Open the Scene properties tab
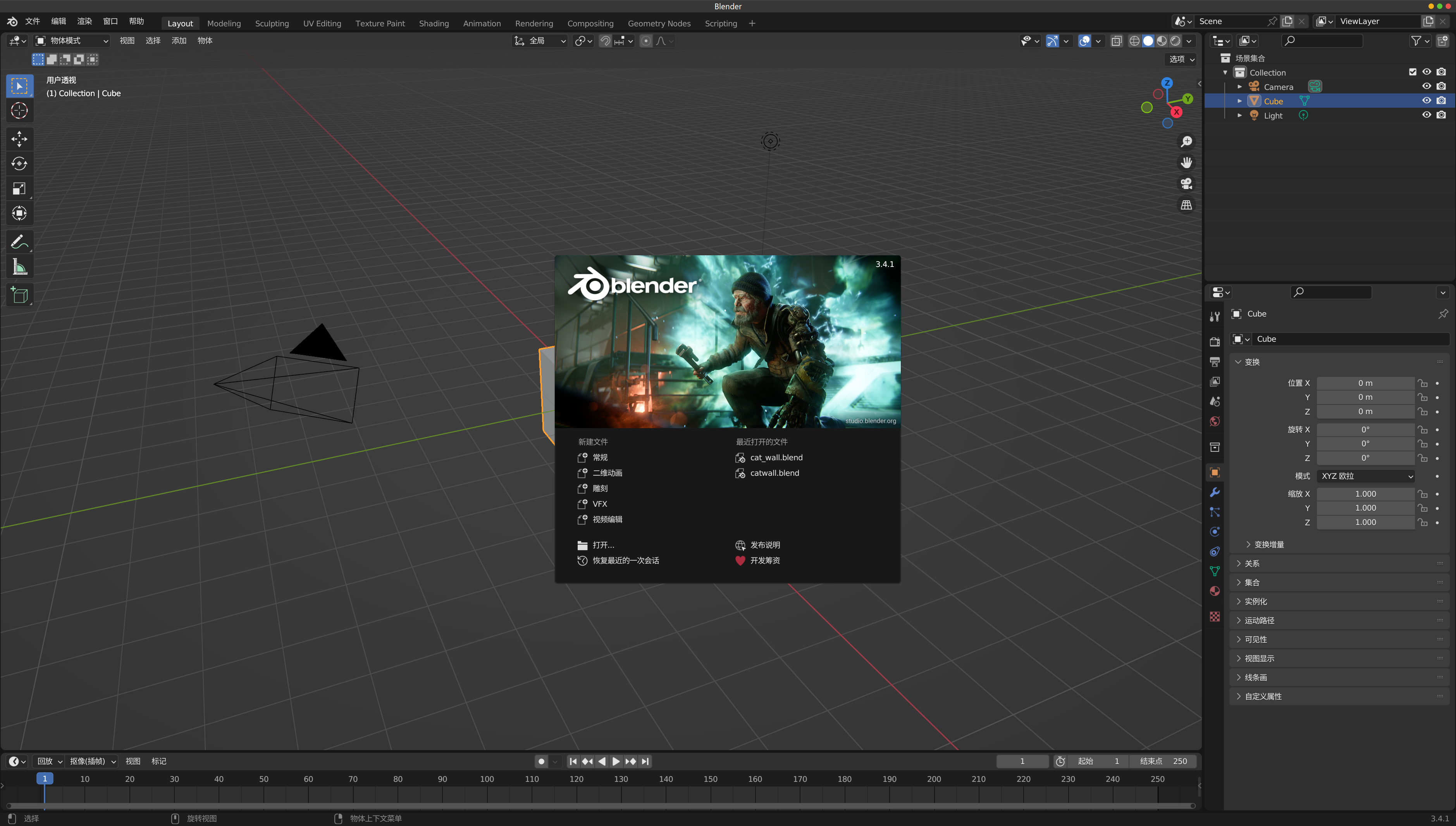The image size is (1456, 826). coord(1214,401)
